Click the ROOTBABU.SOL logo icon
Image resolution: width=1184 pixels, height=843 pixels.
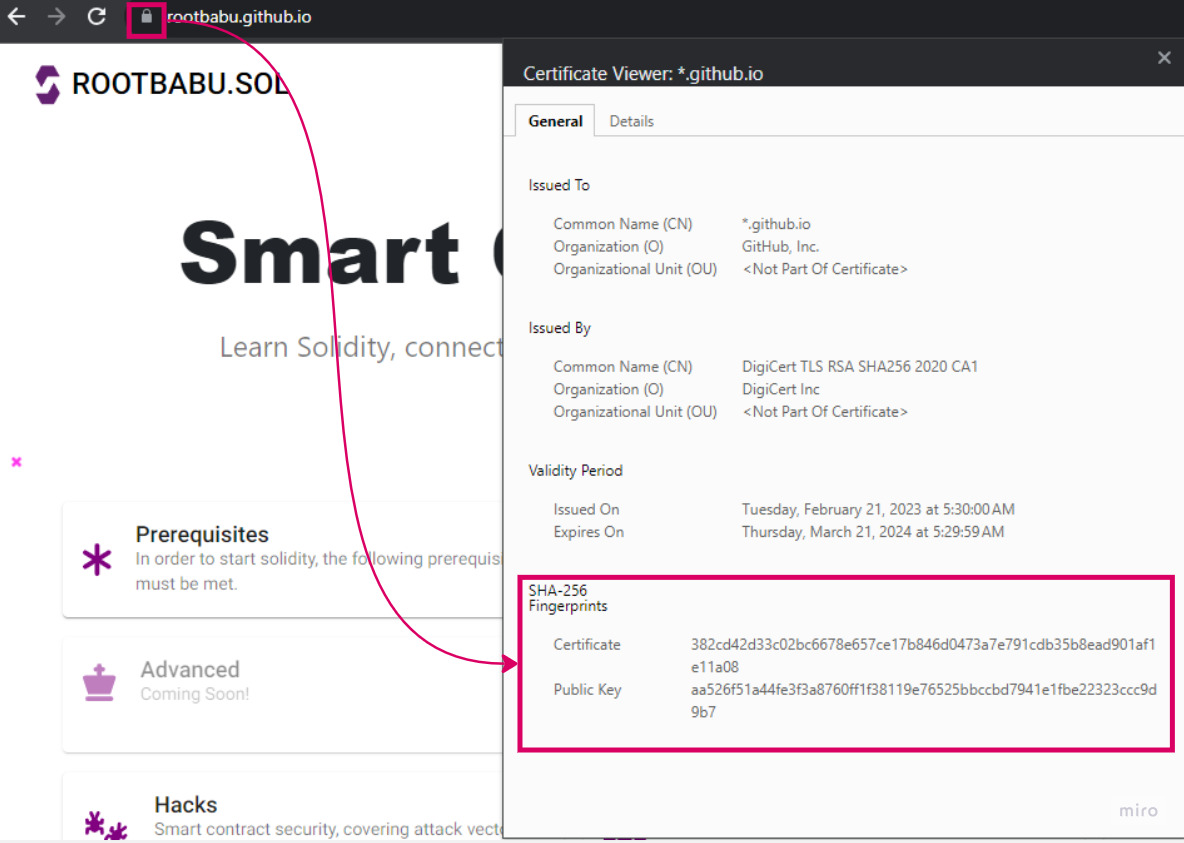[x=47, y=85]
